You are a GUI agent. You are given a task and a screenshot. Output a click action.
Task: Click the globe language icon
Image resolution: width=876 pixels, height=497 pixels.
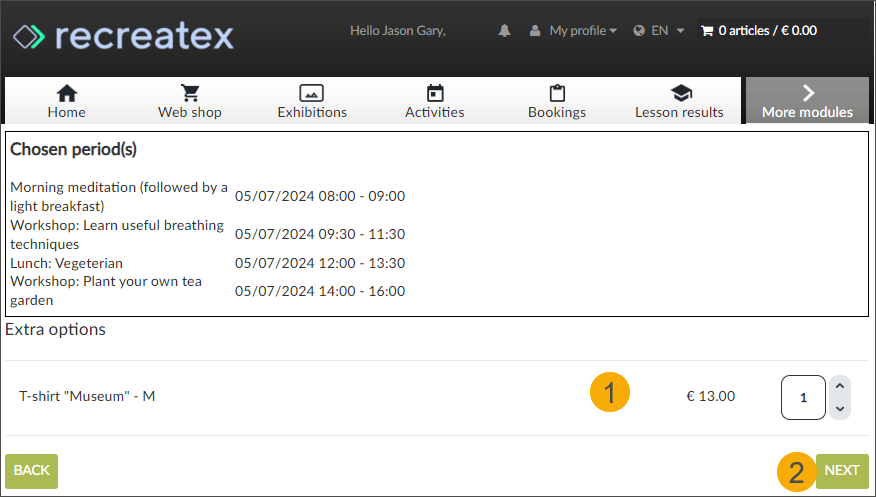click(639, 31)
